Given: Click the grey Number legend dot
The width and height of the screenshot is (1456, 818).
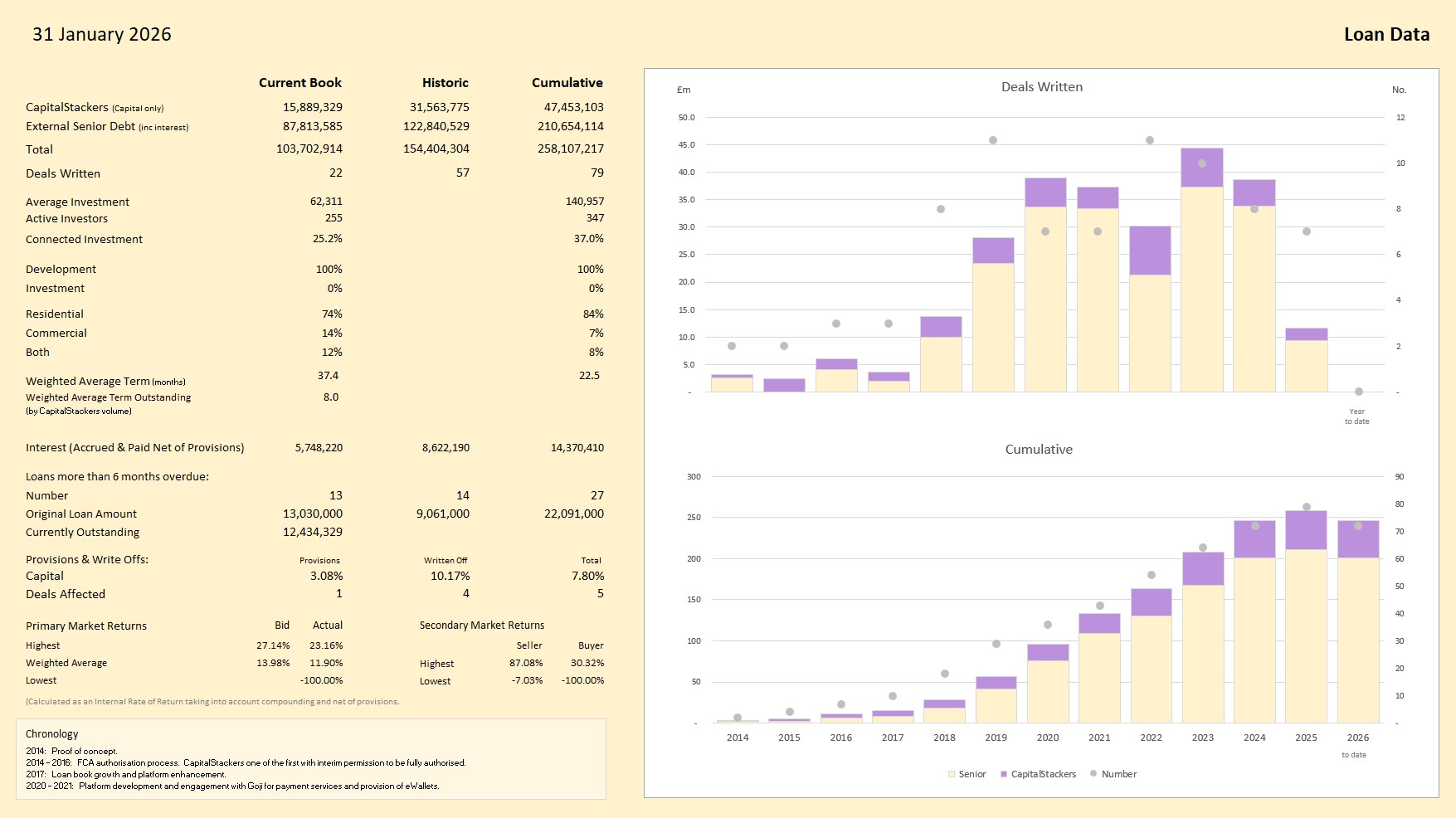Looking at the screenshot, I should tap(1093, 773).
